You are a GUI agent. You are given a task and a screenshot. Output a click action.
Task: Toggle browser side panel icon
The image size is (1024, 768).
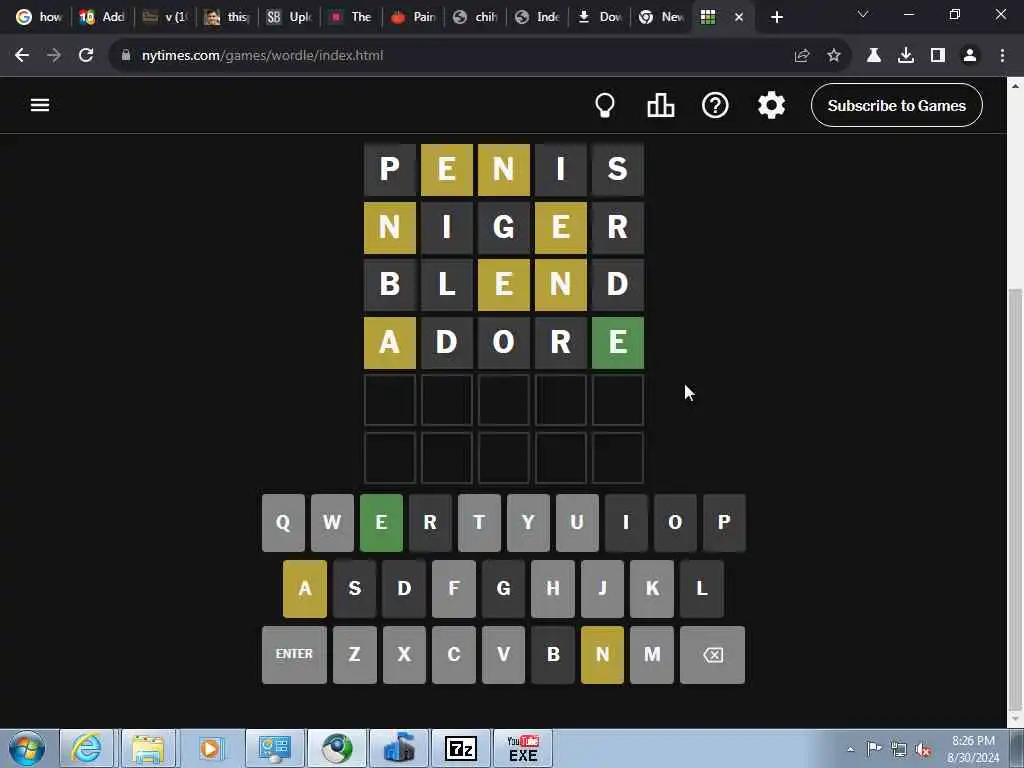(x=938, y=56)
